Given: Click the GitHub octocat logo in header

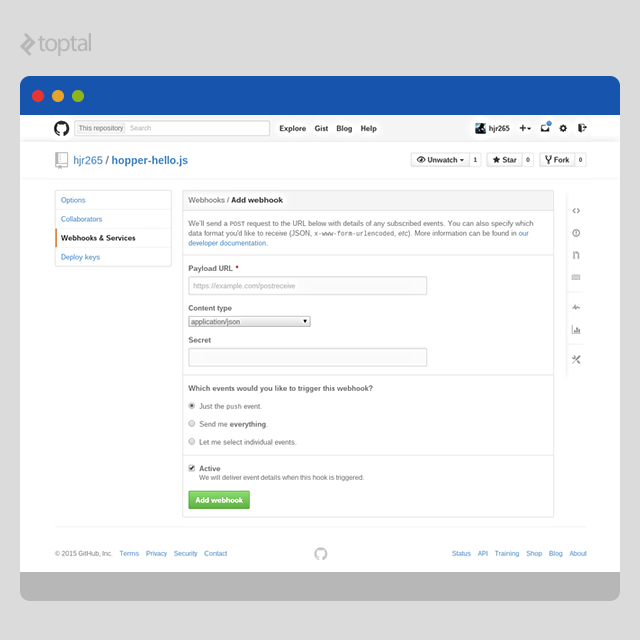Looking at the screenshot, I should click(x=62, y=128).
